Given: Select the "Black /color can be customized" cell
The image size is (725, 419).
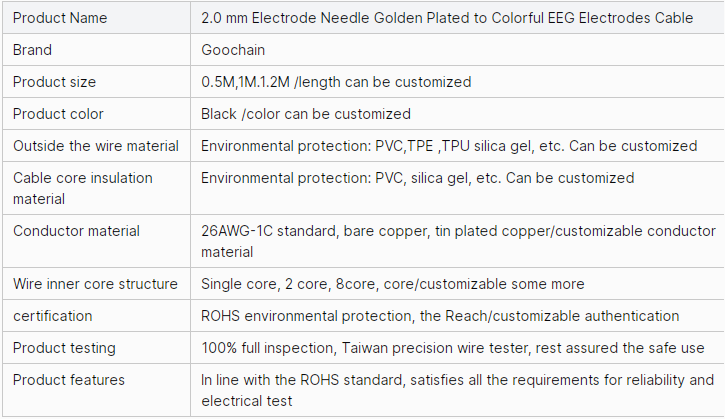Looking at the screenshot, I should (306, 114).
